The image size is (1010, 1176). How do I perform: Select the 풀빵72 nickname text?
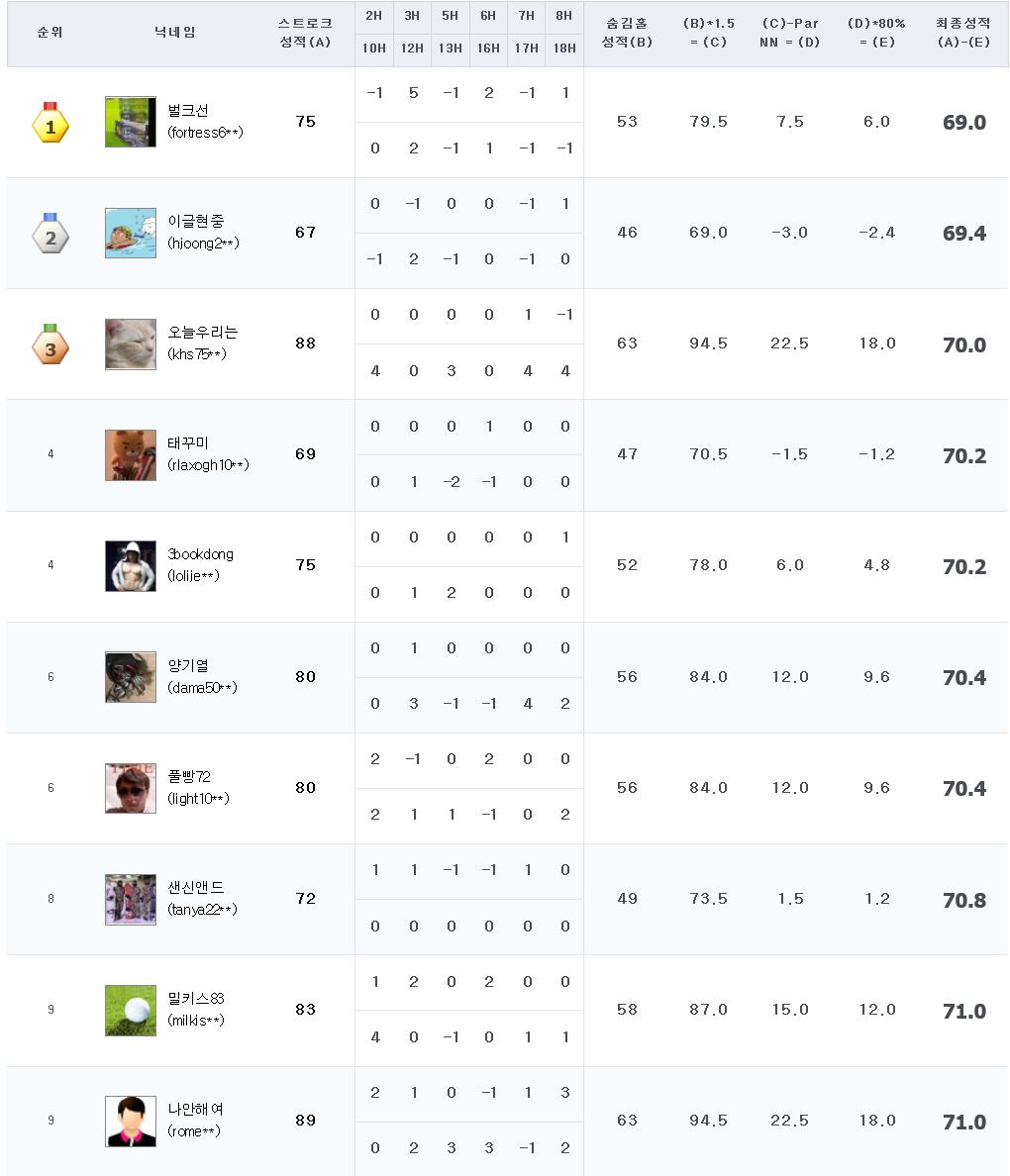tap(189, 777)
